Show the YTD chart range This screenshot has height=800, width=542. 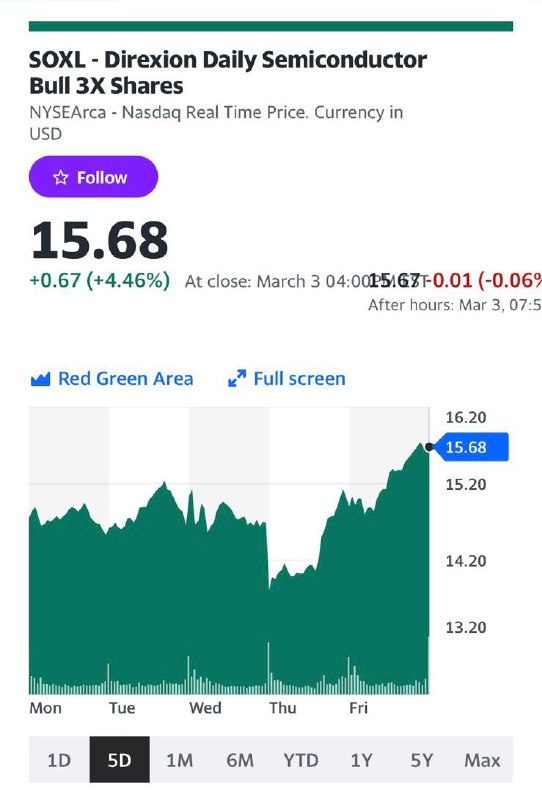click(x=301, y=760)
